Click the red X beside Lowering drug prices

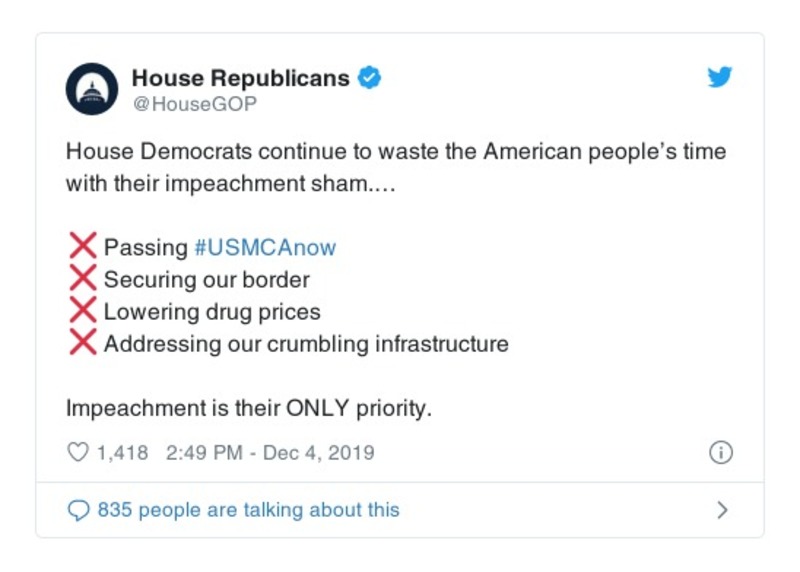pos(82,311)
